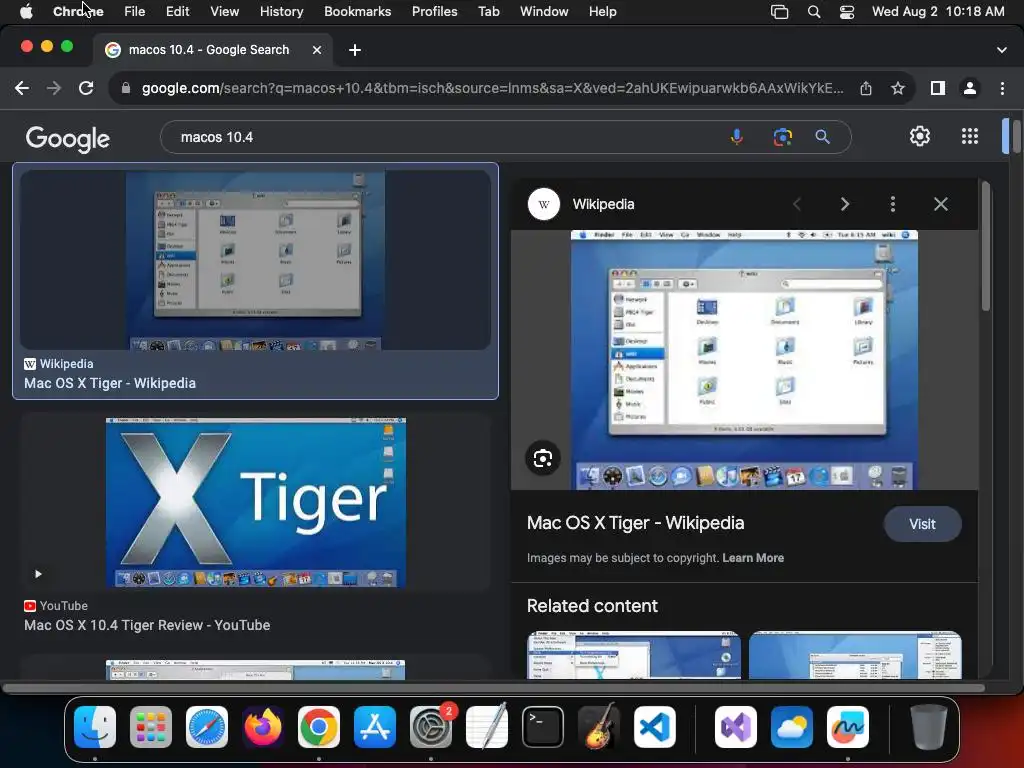
Task: Launch Visual Studio Code from Dock
Action: [654, 727]
